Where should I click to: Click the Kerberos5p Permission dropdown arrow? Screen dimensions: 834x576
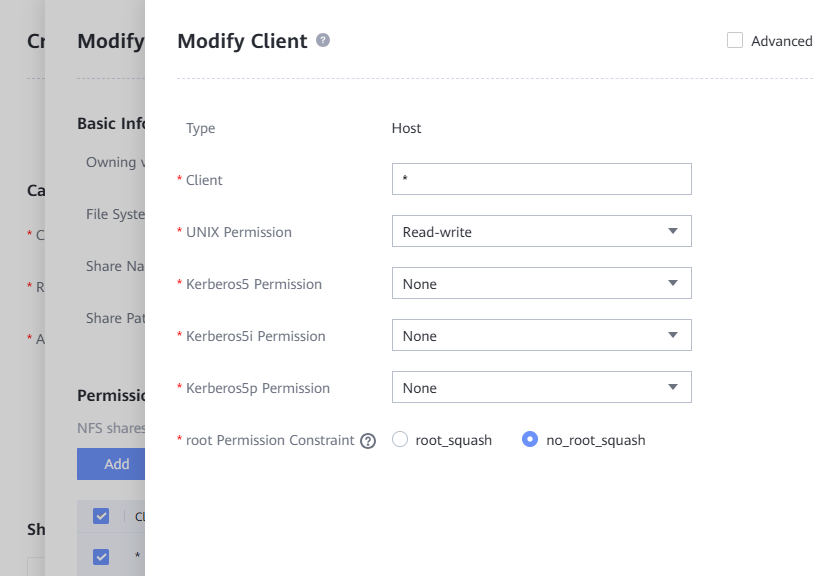tap(673, 387)
